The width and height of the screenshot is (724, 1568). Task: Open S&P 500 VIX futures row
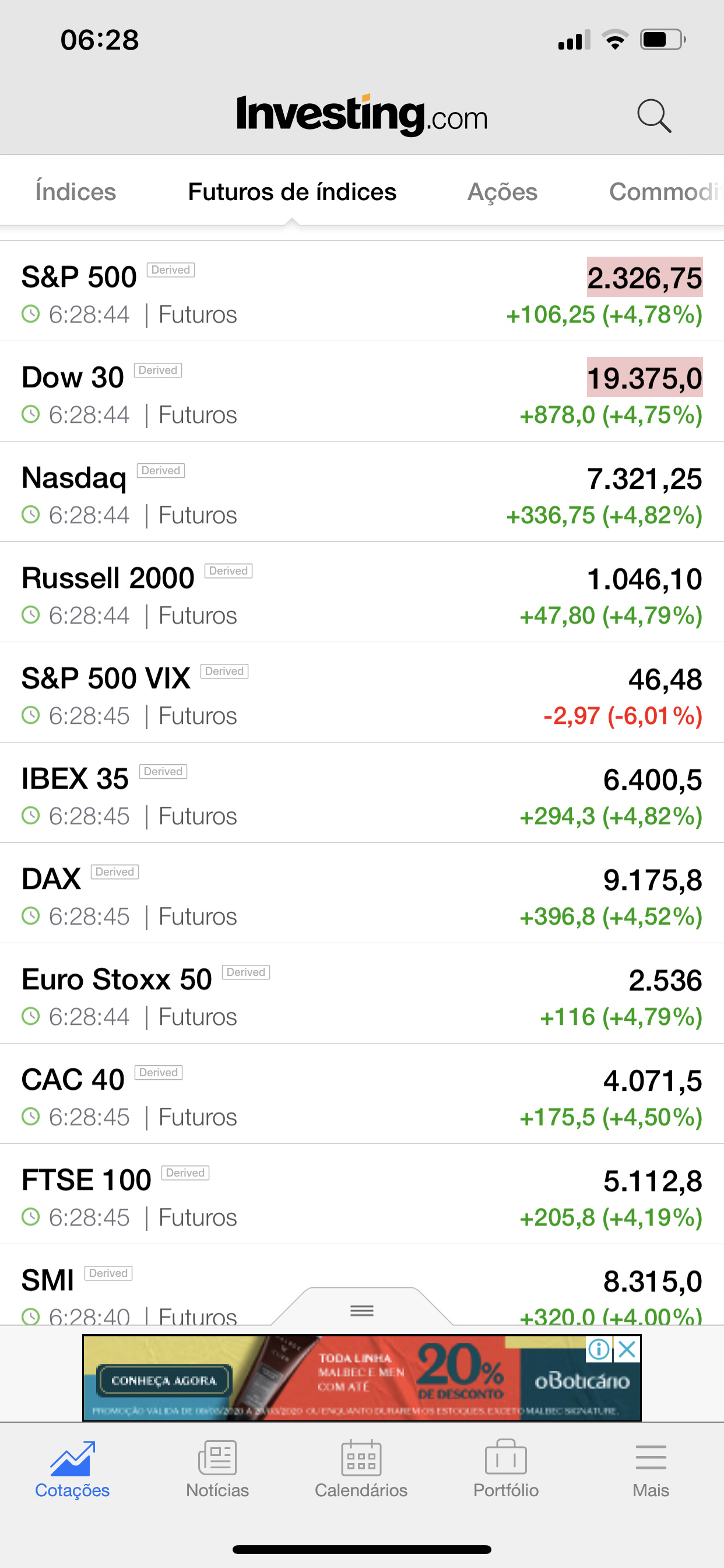coord(362,692)
